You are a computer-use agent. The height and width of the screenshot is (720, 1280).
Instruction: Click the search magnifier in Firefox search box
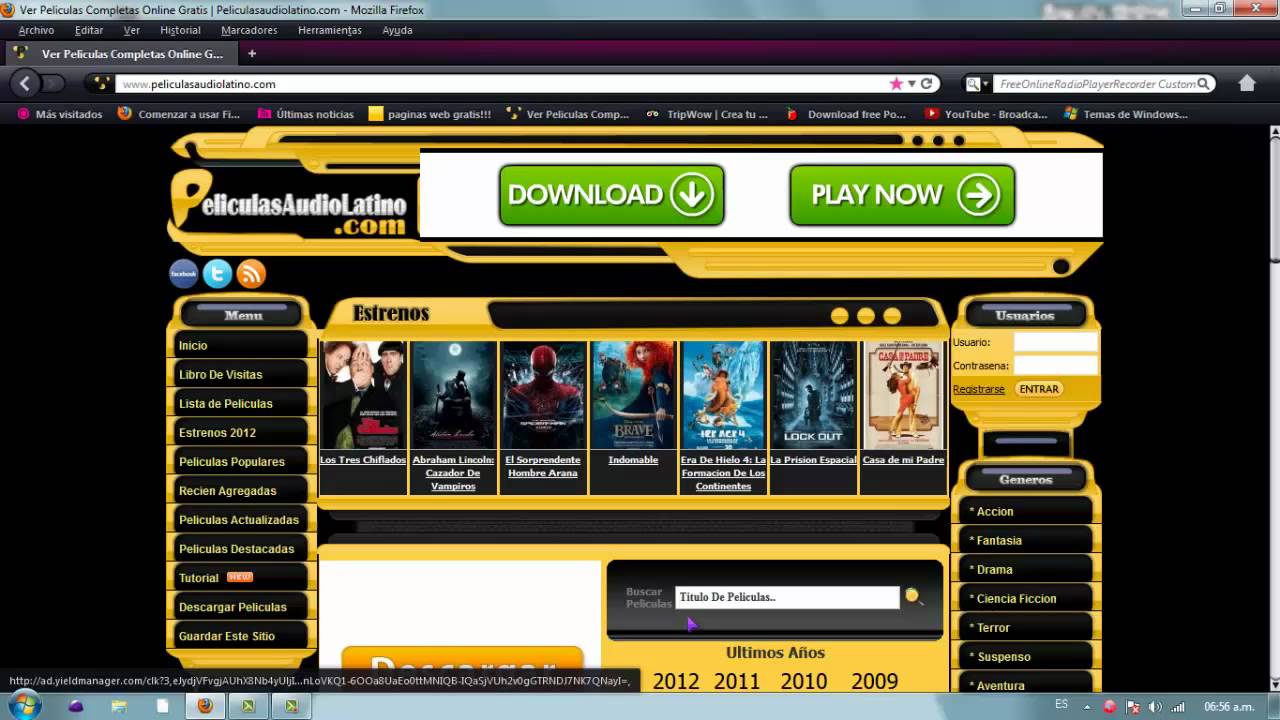pos(1204,84)
